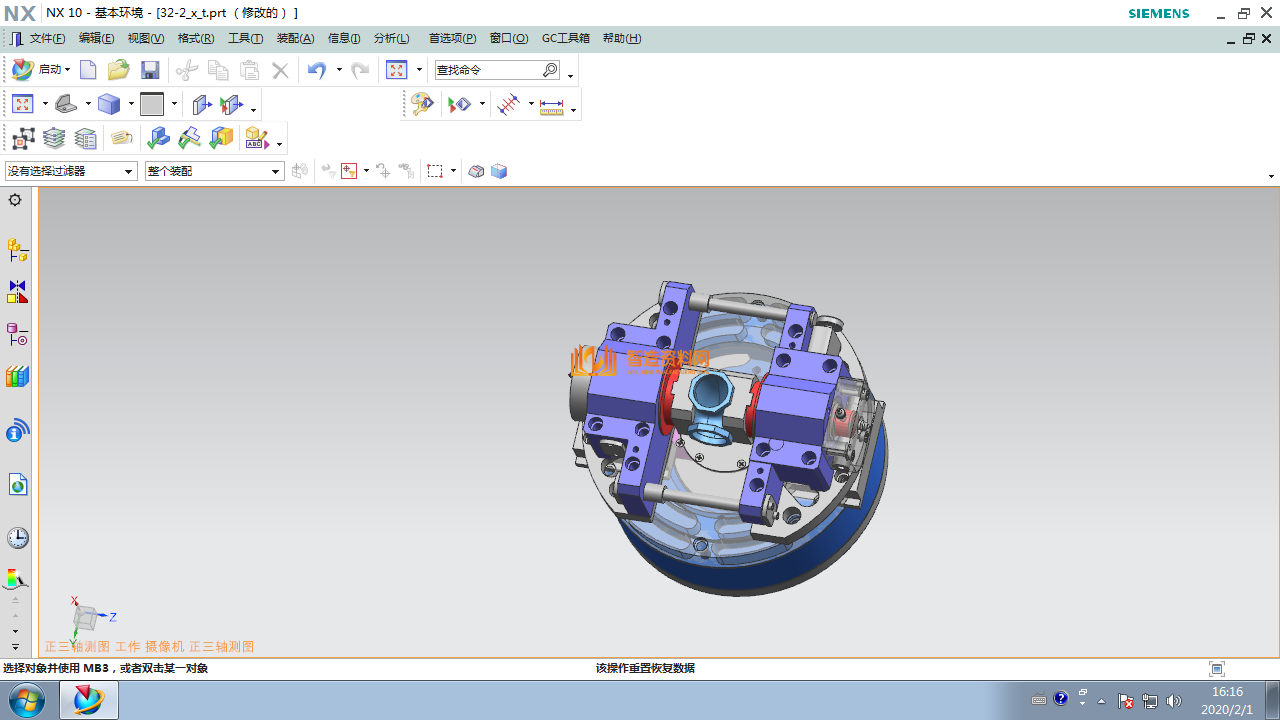Open the Reuse Library books icon

pos(17,377)
